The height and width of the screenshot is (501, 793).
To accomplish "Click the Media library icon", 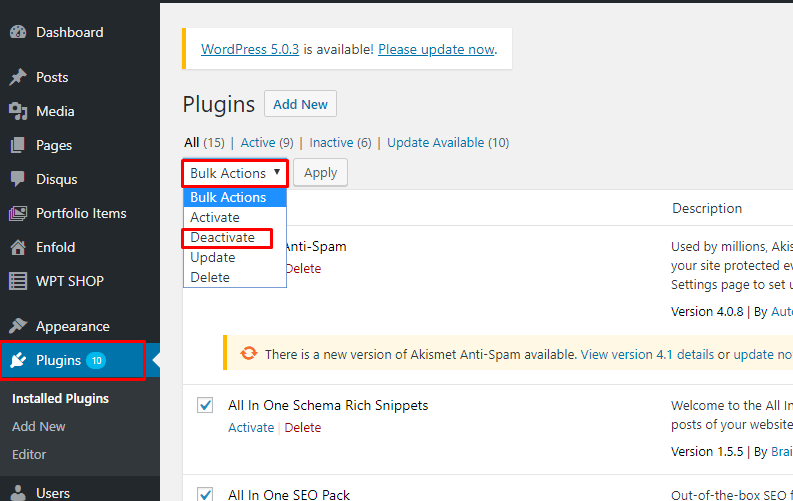I will [x=18, y=111].
